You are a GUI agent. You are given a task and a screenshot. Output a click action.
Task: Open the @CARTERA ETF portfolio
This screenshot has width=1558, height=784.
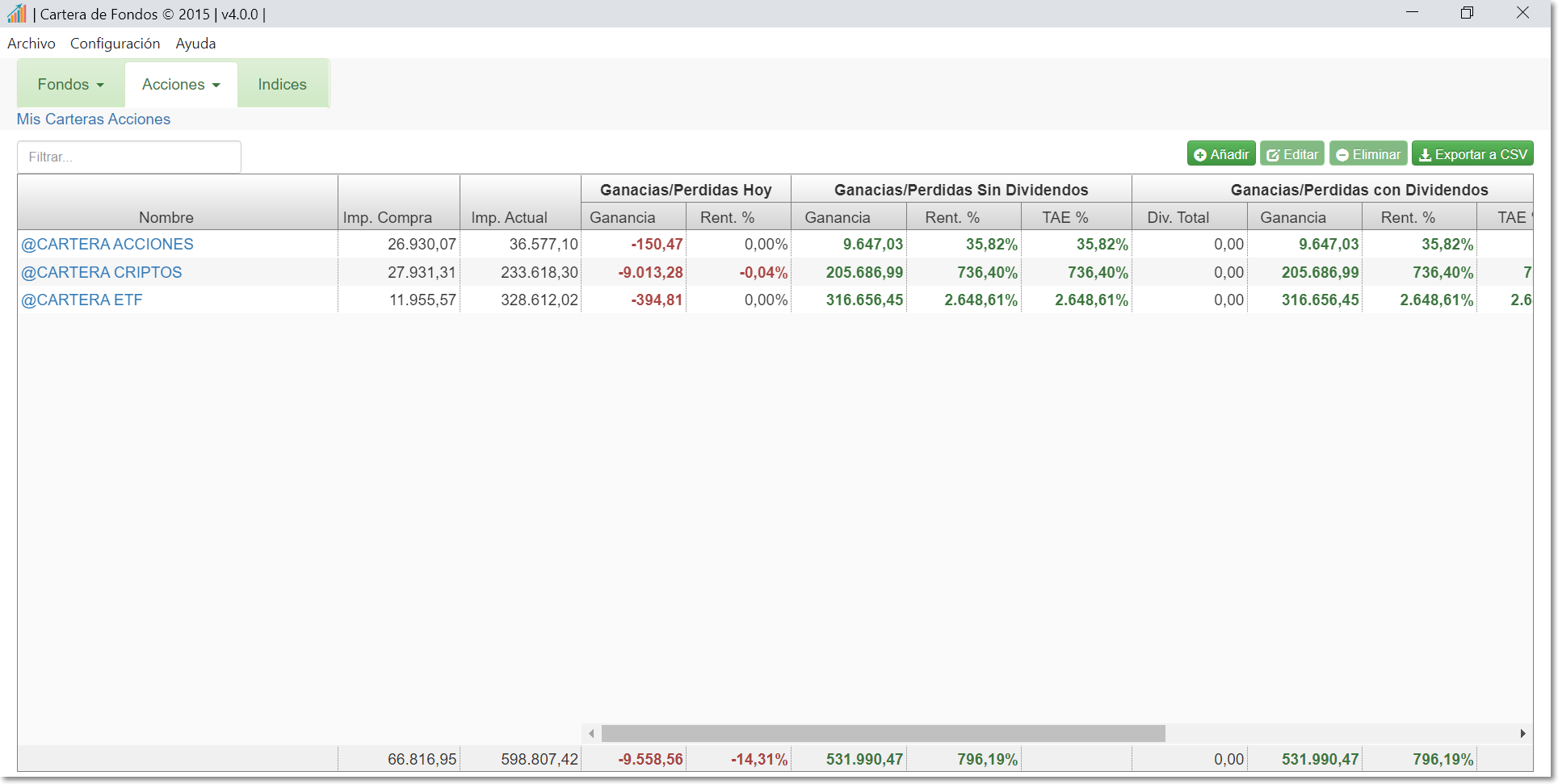pos(82,300)
